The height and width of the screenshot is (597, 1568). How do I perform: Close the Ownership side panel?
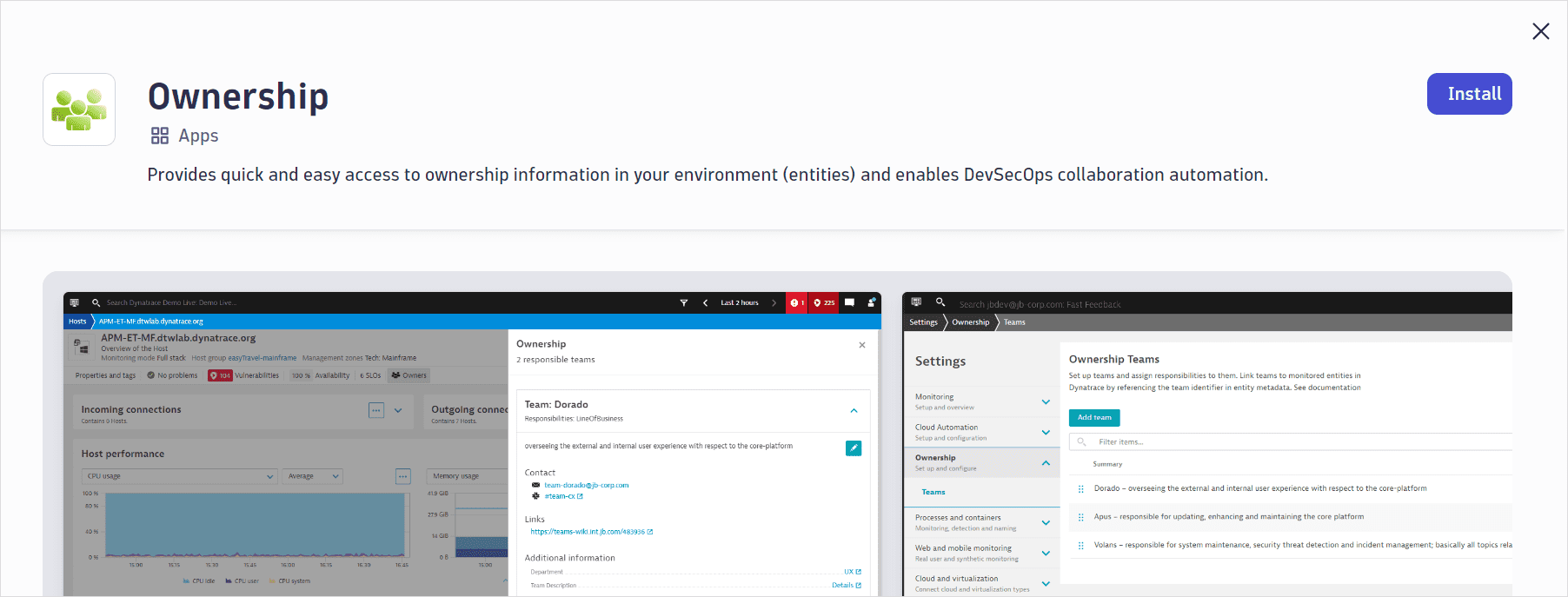tap(862, 345)
